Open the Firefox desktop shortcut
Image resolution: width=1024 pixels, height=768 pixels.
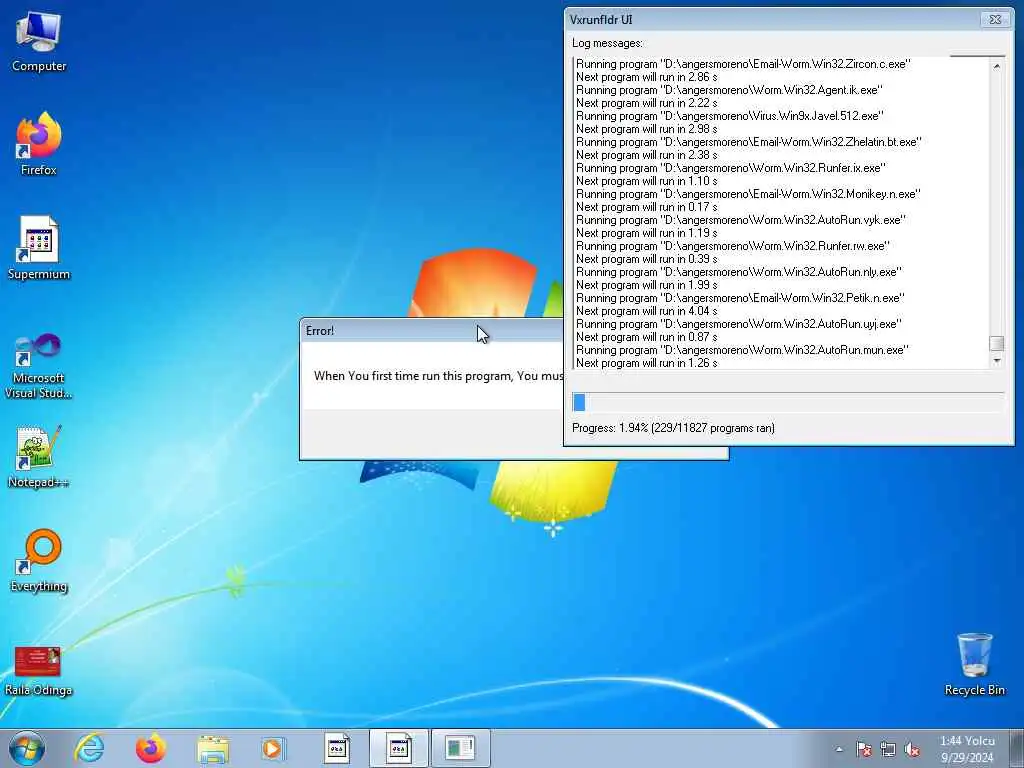pyautogui.click(x=39, y=144)
